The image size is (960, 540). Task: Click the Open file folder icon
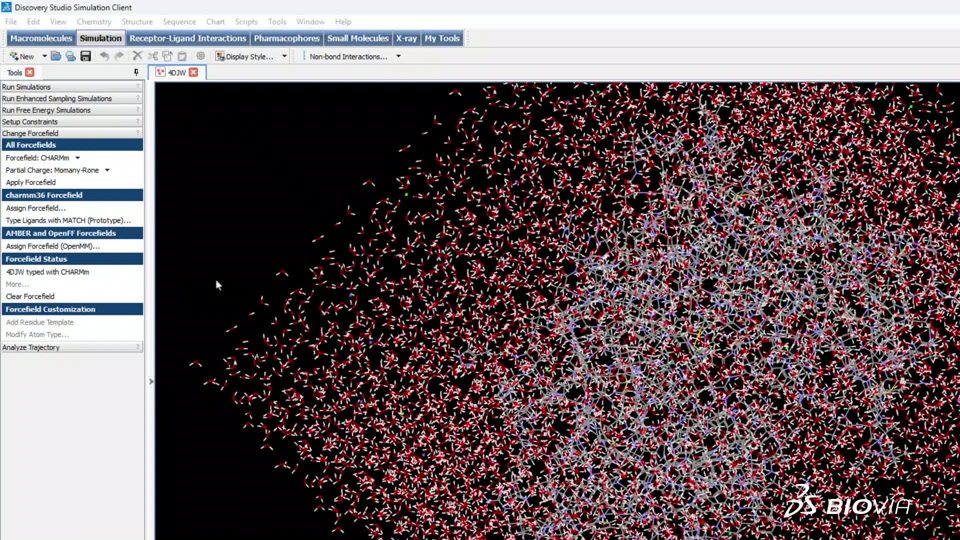point(56,56)
